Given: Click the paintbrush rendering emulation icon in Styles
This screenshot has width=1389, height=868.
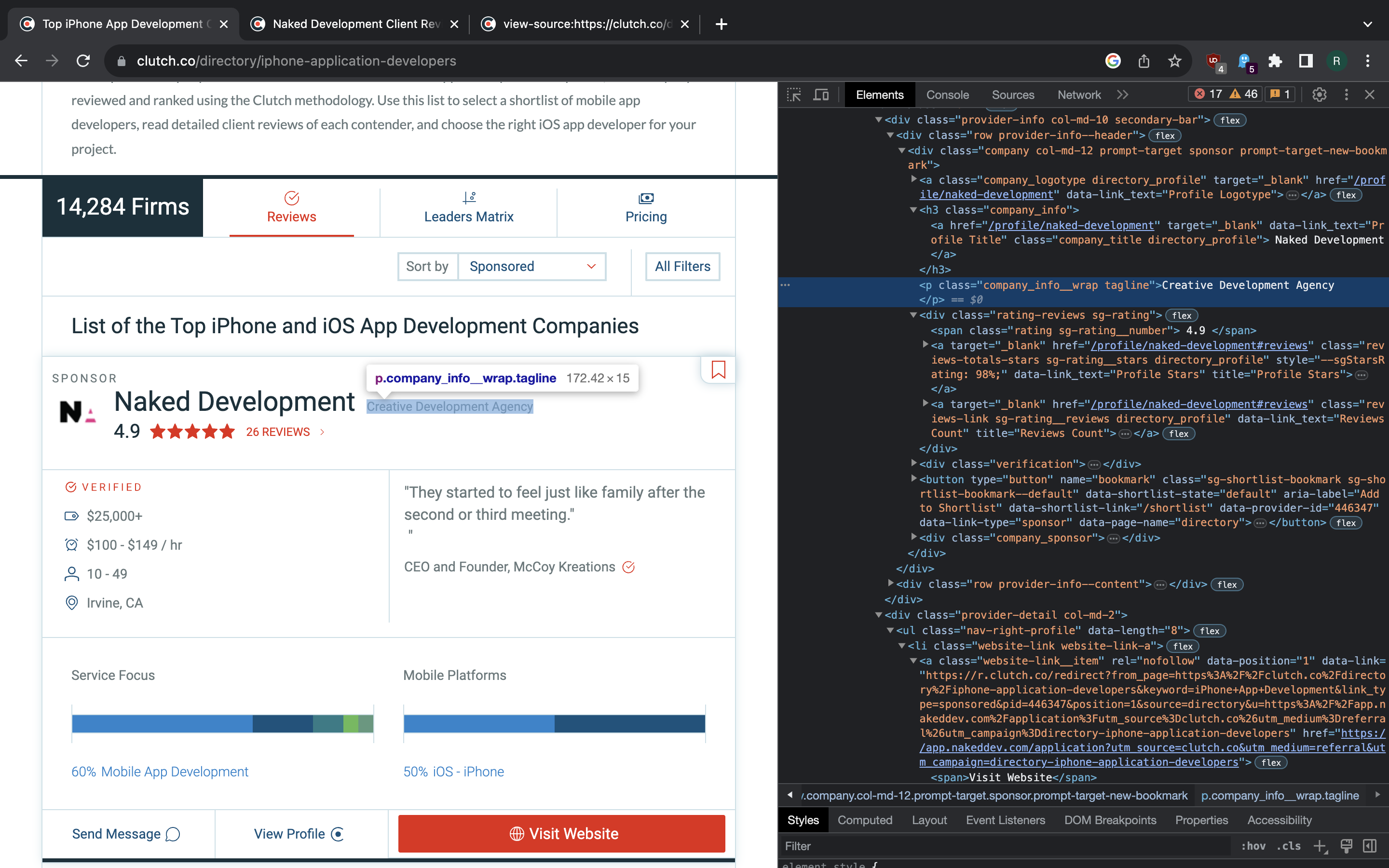Looking at the screenshot, I should (1346, 846).
